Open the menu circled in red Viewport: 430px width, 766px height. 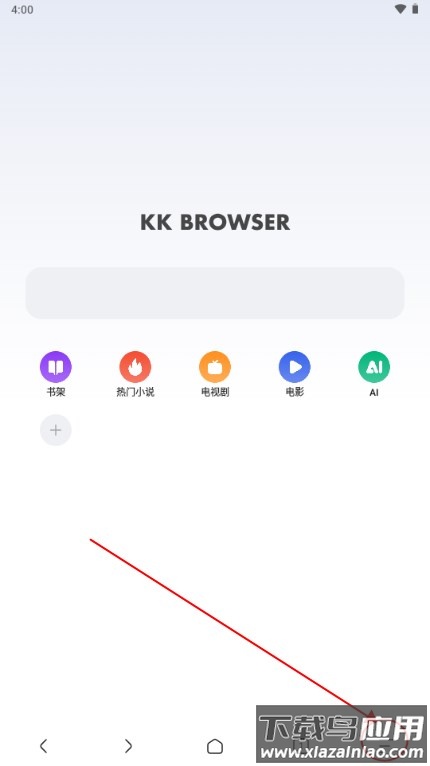(386, 742)
